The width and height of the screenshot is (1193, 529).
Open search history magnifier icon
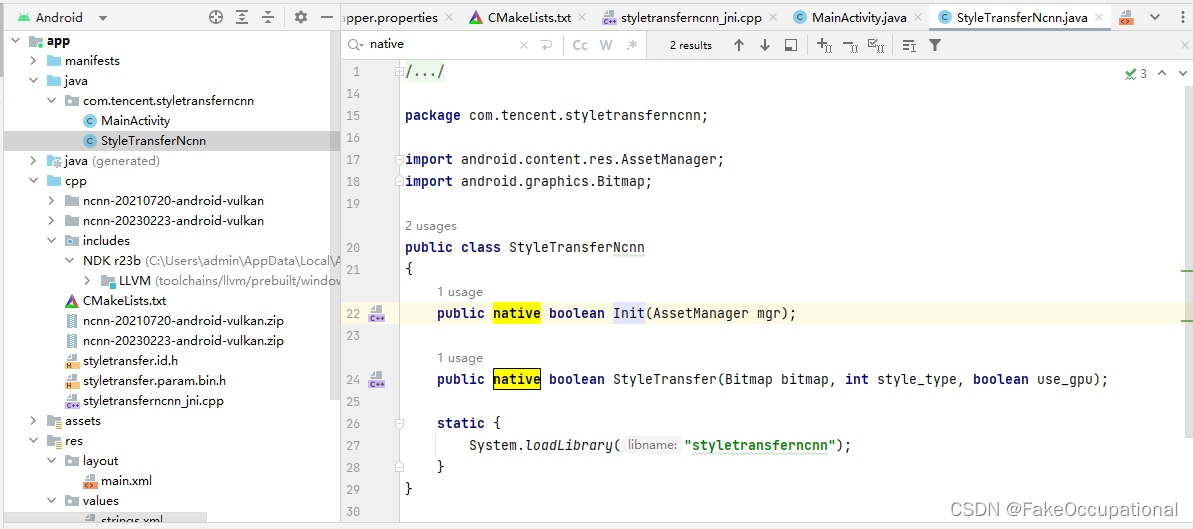click(355, 46)
